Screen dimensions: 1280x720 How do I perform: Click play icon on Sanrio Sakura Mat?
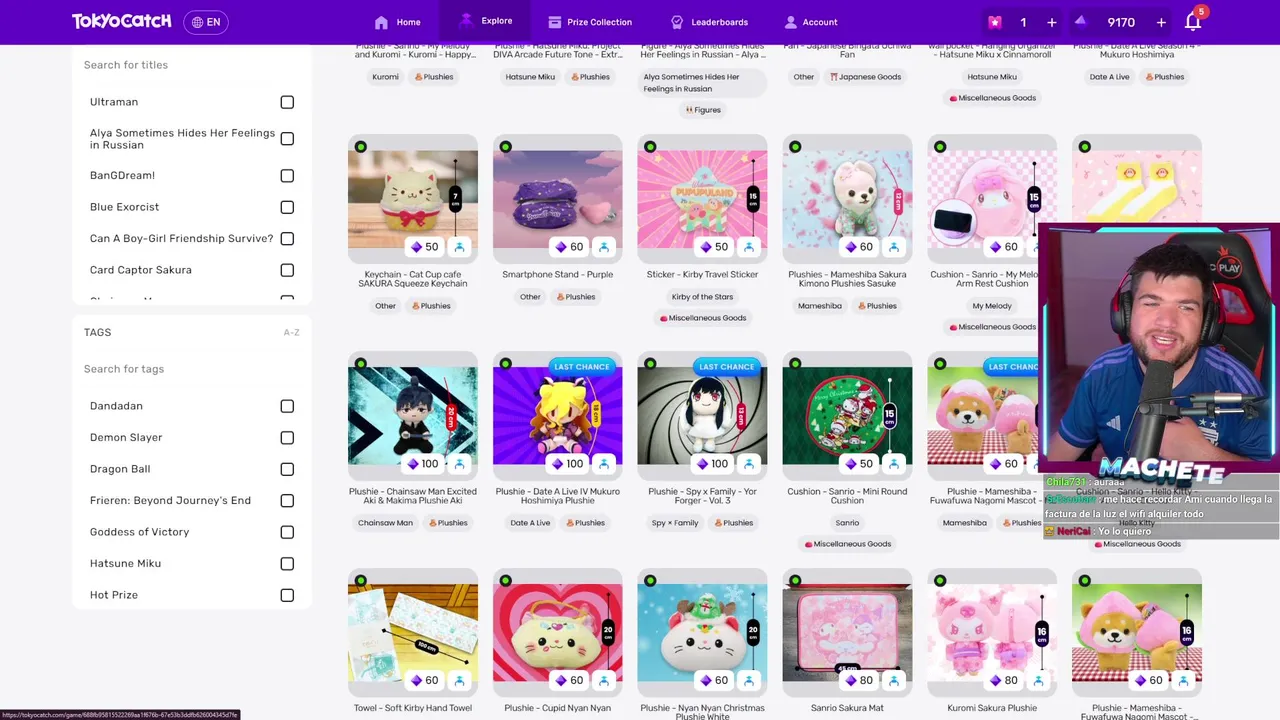tap(894, 680)
